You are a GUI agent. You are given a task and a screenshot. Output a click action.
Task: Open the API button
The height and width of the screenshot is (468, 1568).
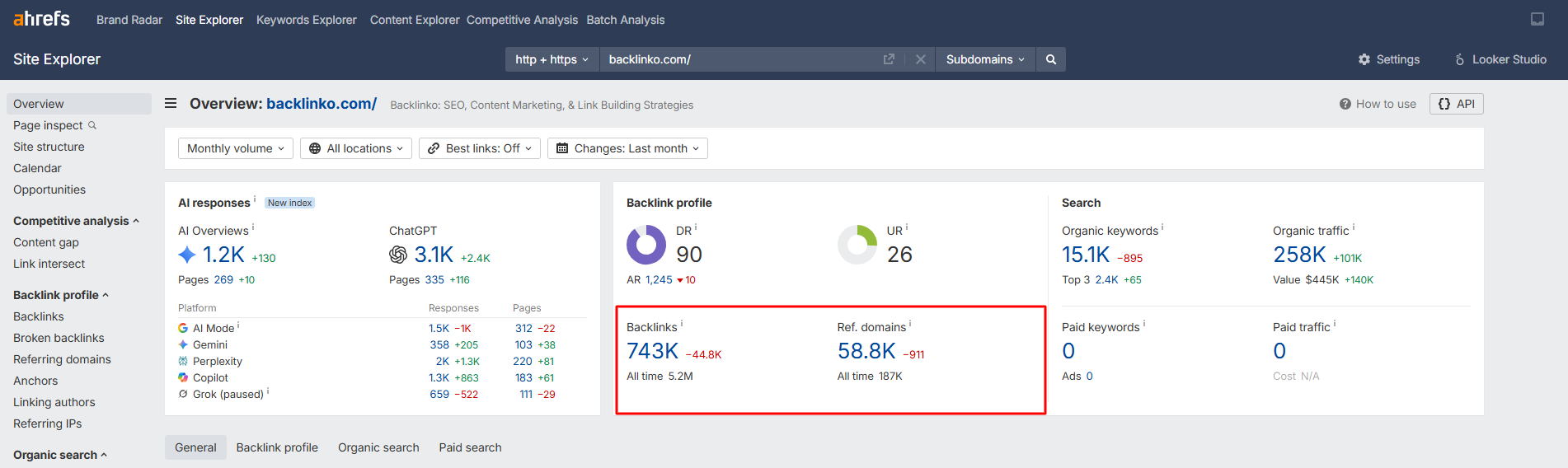point(1457,104)
